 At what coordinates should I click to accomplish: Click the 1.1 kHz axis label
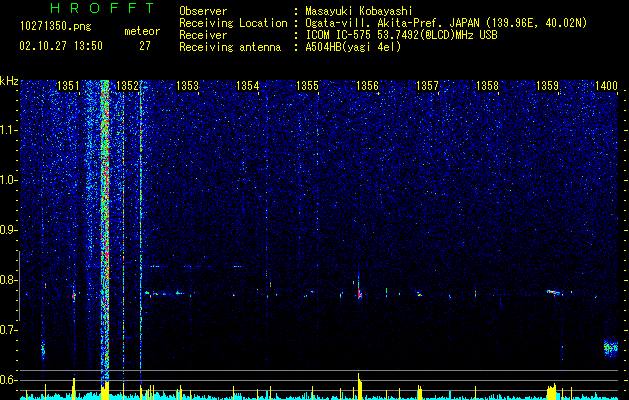[x=9, y=130]
